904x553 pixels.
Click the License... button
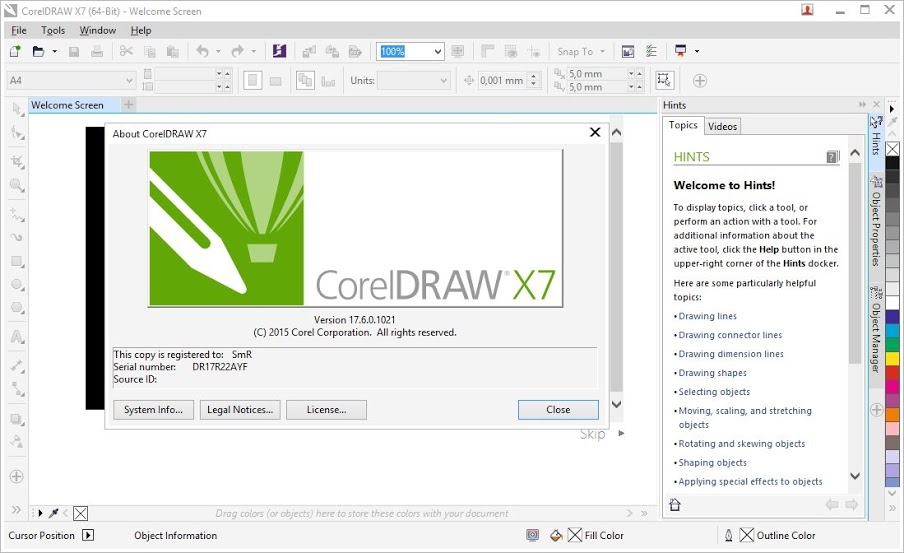(x=326, y=409)
